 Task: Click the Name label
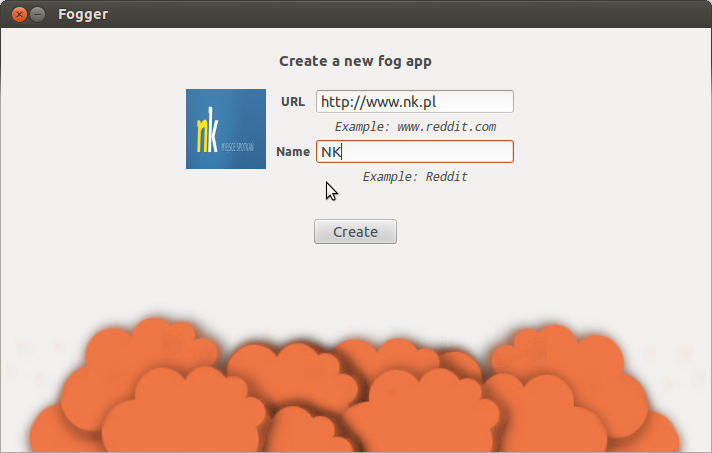(293, 152)
